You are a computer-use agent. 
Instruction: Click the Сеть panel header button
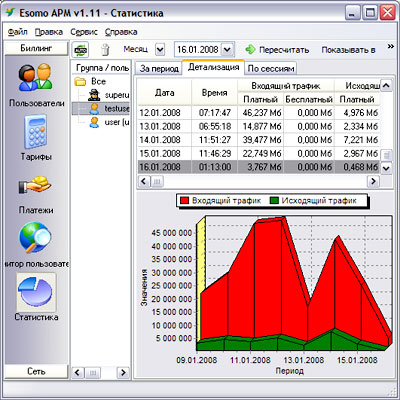(36, 371)
